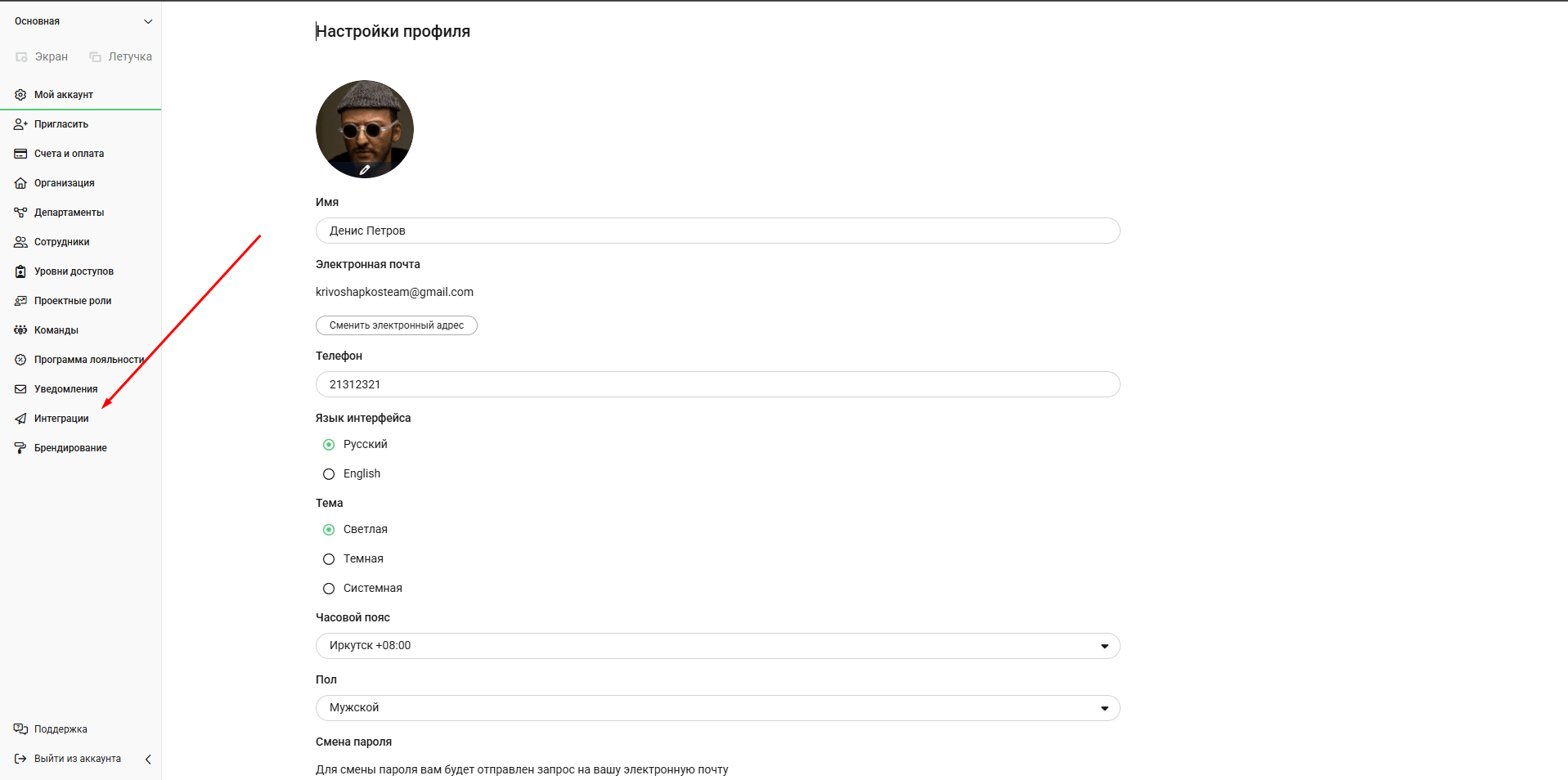
Task: Click the Access levels badge icon
Action: (20, 271)
